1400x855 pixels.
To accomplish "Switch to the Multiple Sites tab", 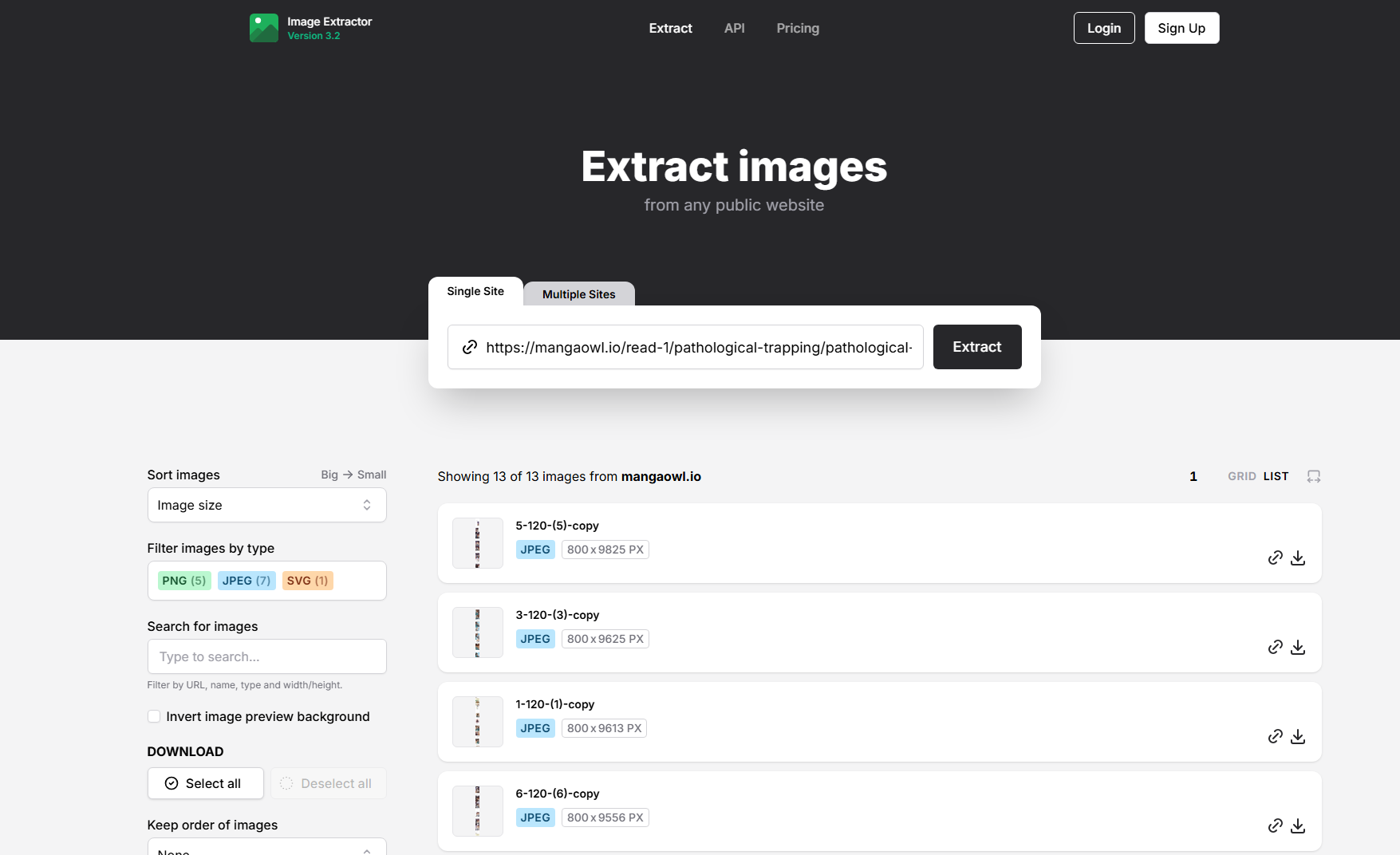I will coord(578,294).
